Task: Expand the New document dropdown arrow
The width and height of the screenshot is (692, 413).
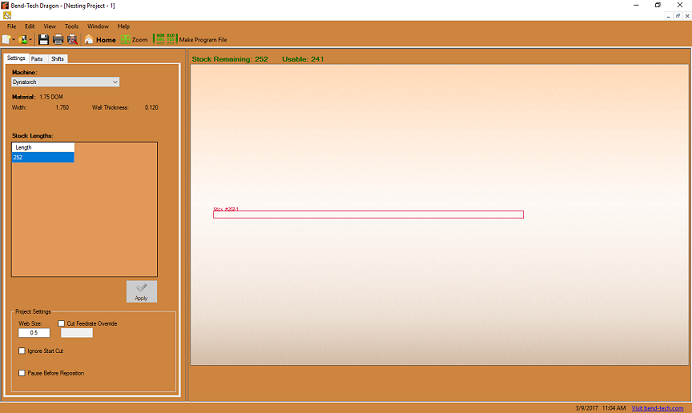Action: [15, 40]
